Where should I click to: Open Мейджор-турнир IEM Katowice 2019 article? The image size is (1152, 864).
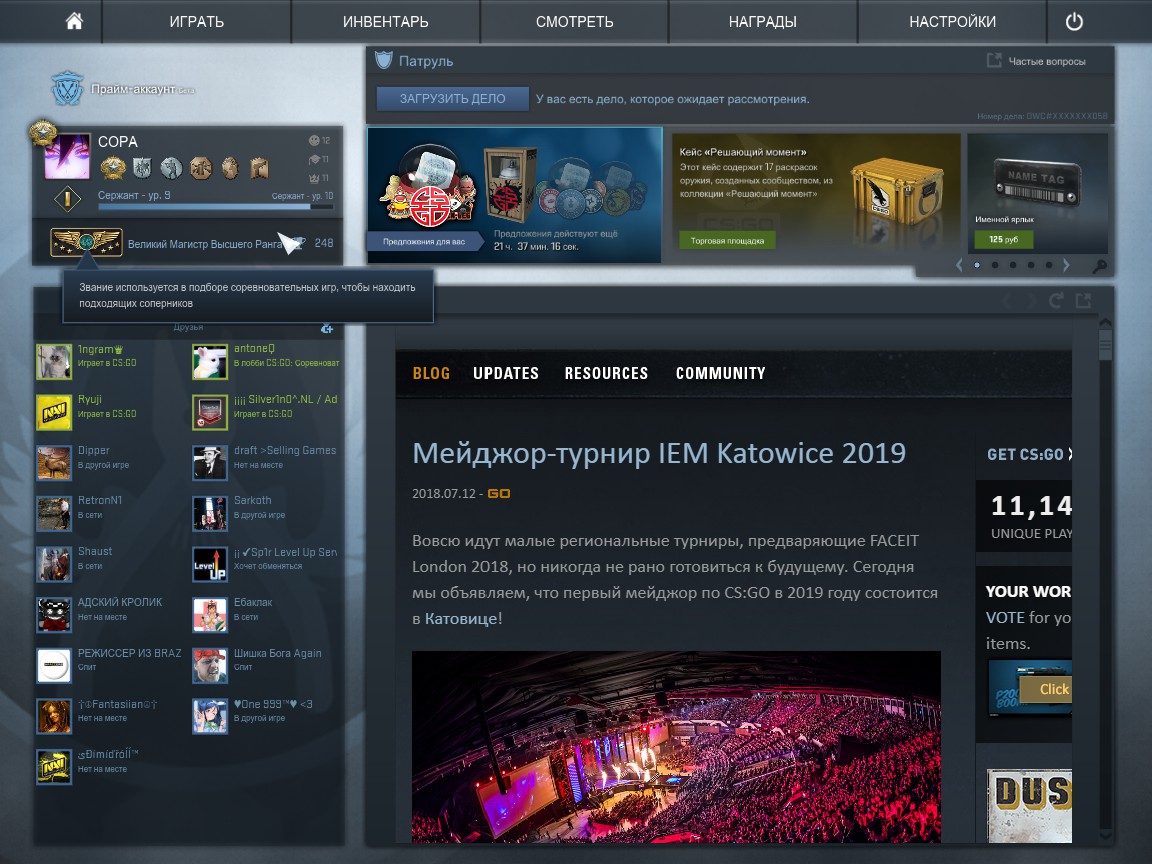(658, 453)
